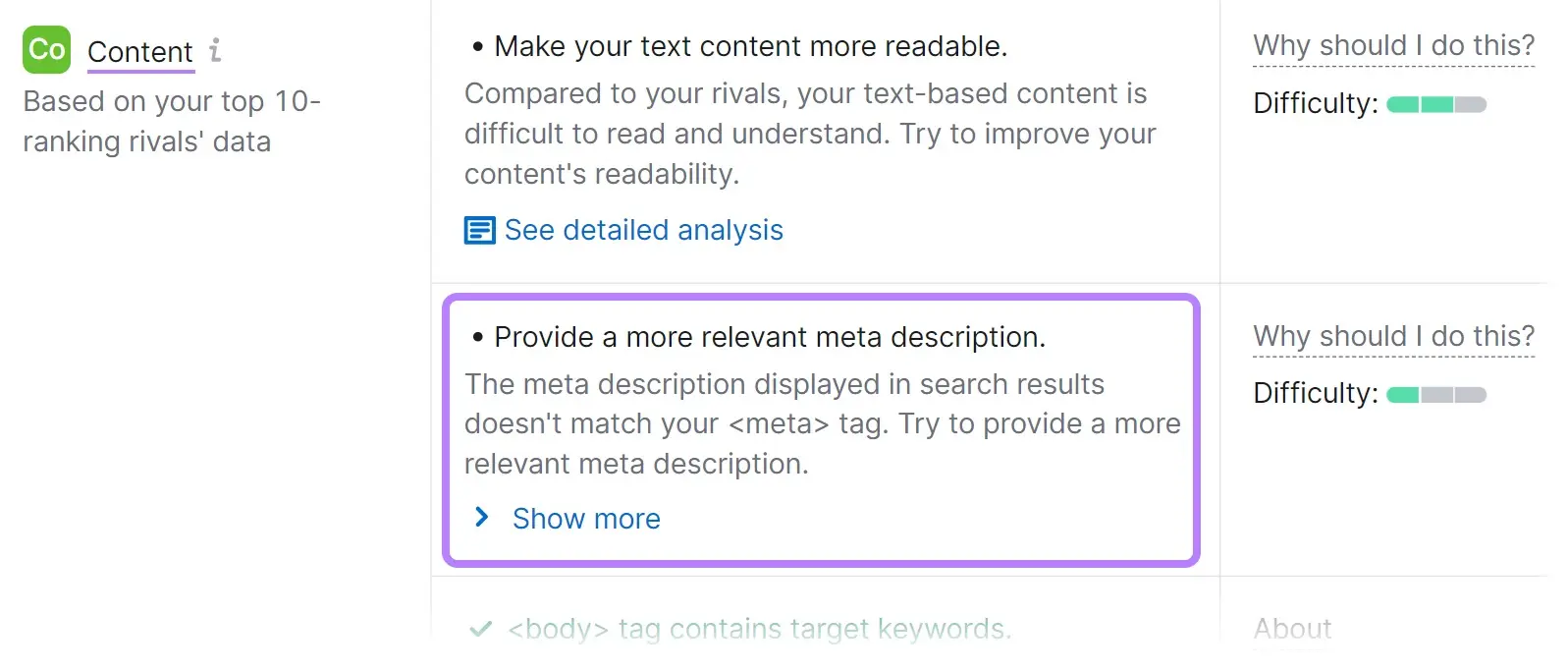1568x671 pixels.
Task: Click the document icon beside See detailed analysis
Action: [x=478, y=230]
